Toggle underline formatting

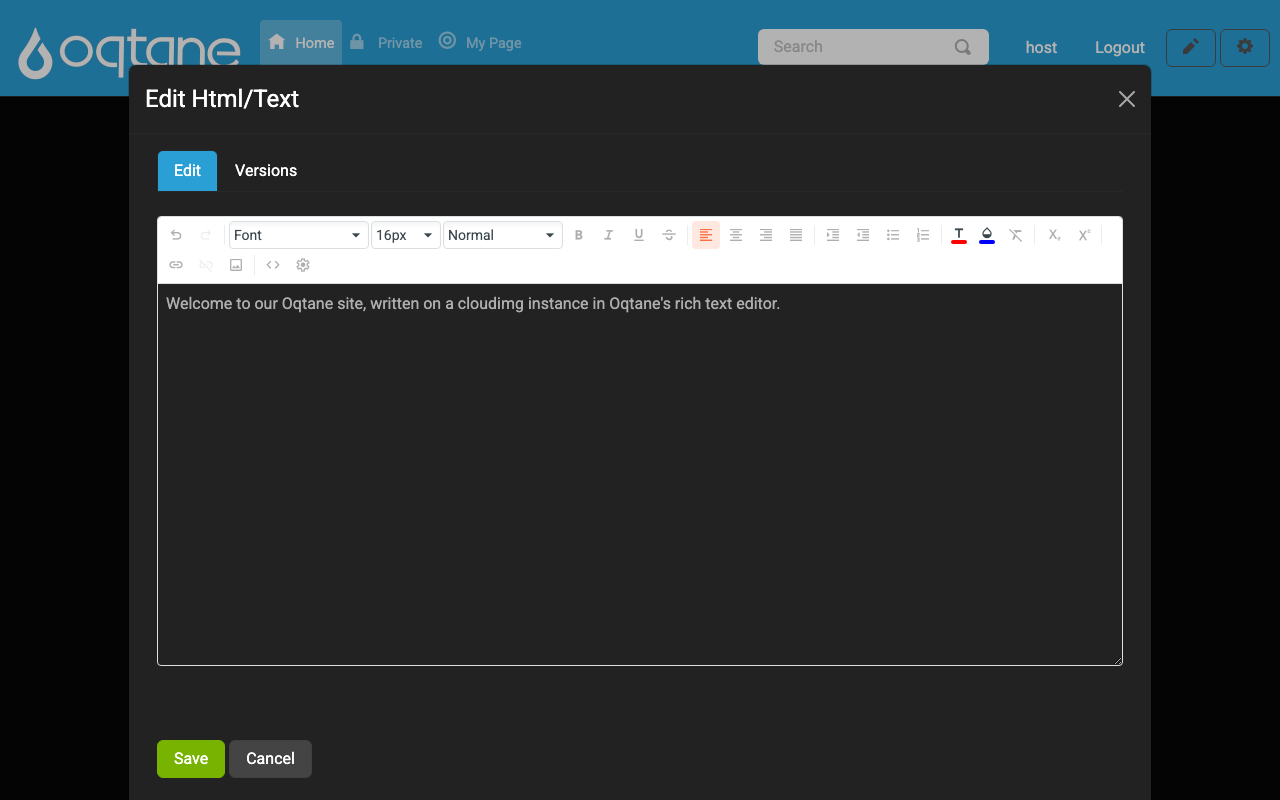[639, 235]
